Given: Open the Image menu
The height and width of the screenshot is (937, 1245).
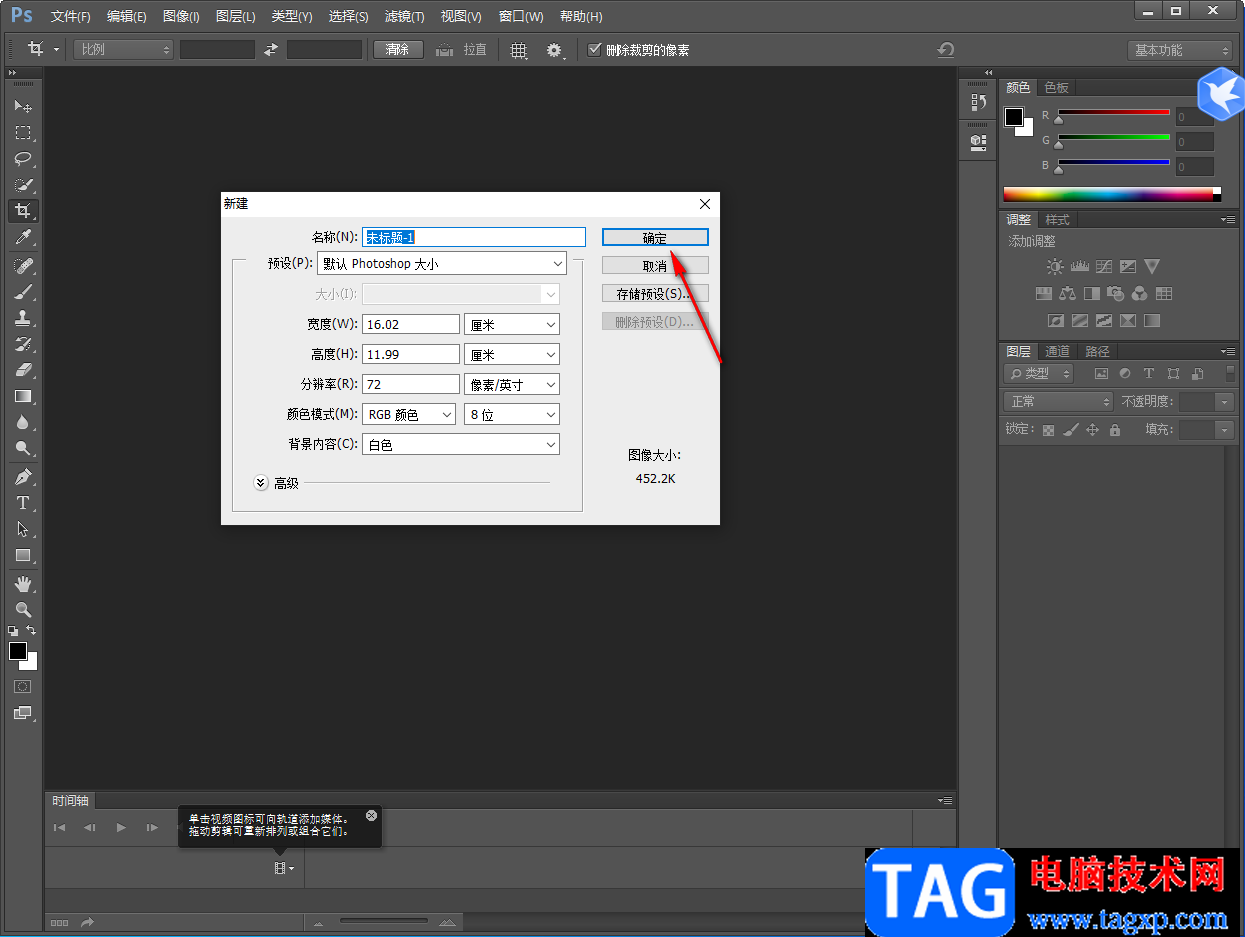Looking at the screenshot, I should pos(181,17).
